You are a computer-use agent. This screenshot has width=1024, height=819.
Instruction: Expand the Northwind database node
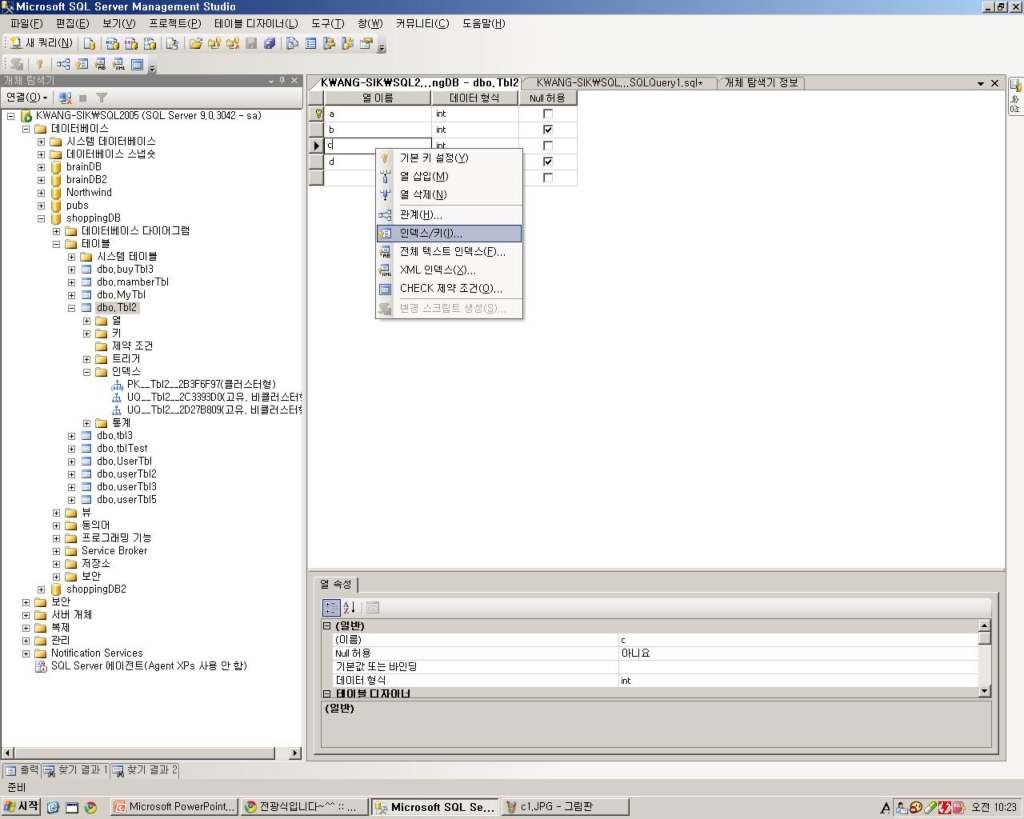(41, 193)
